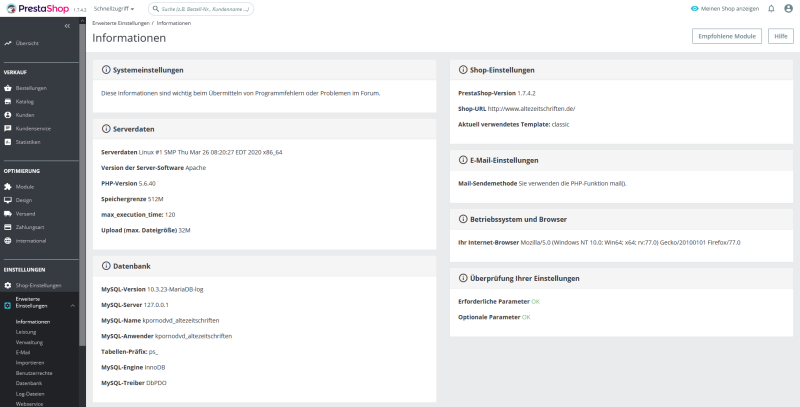Click the Statistiken chart icon in the sidebar
Screen dimensions: 800x407
(x=7, y=142)
